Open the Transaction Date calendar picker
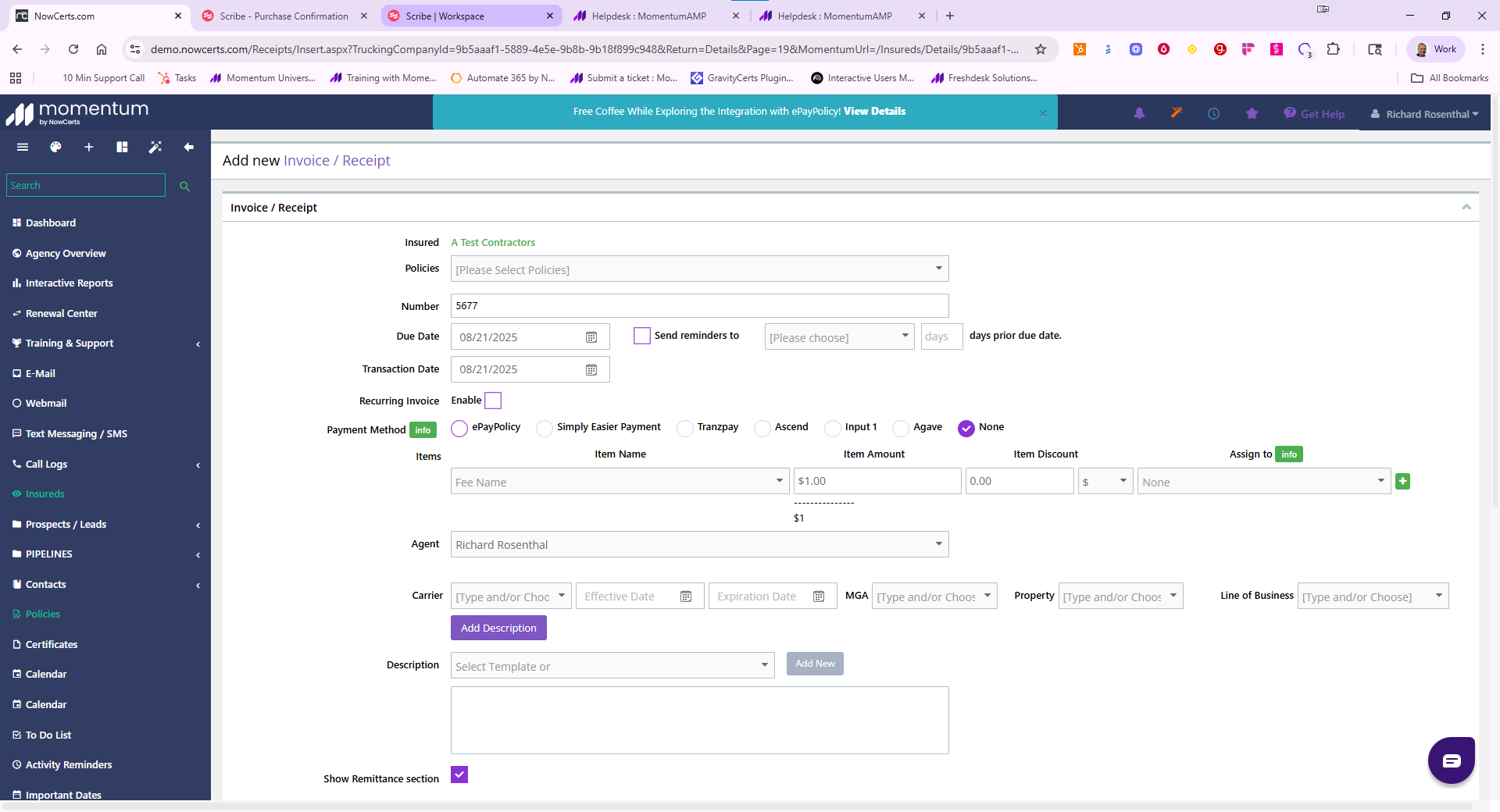This screenshot has height=812, width=1500. 591,369
